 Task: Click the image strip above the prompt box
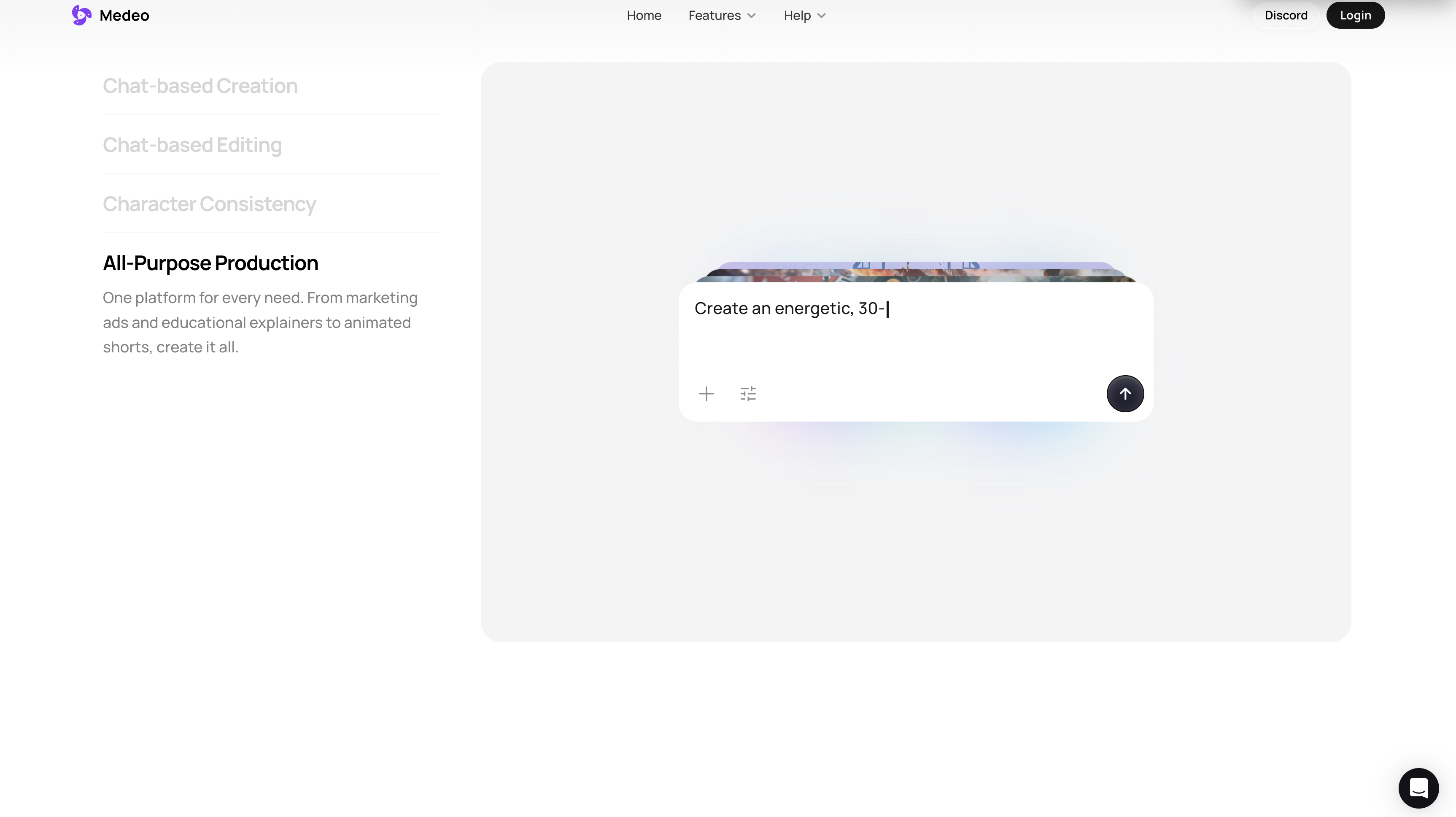[915, 272]
